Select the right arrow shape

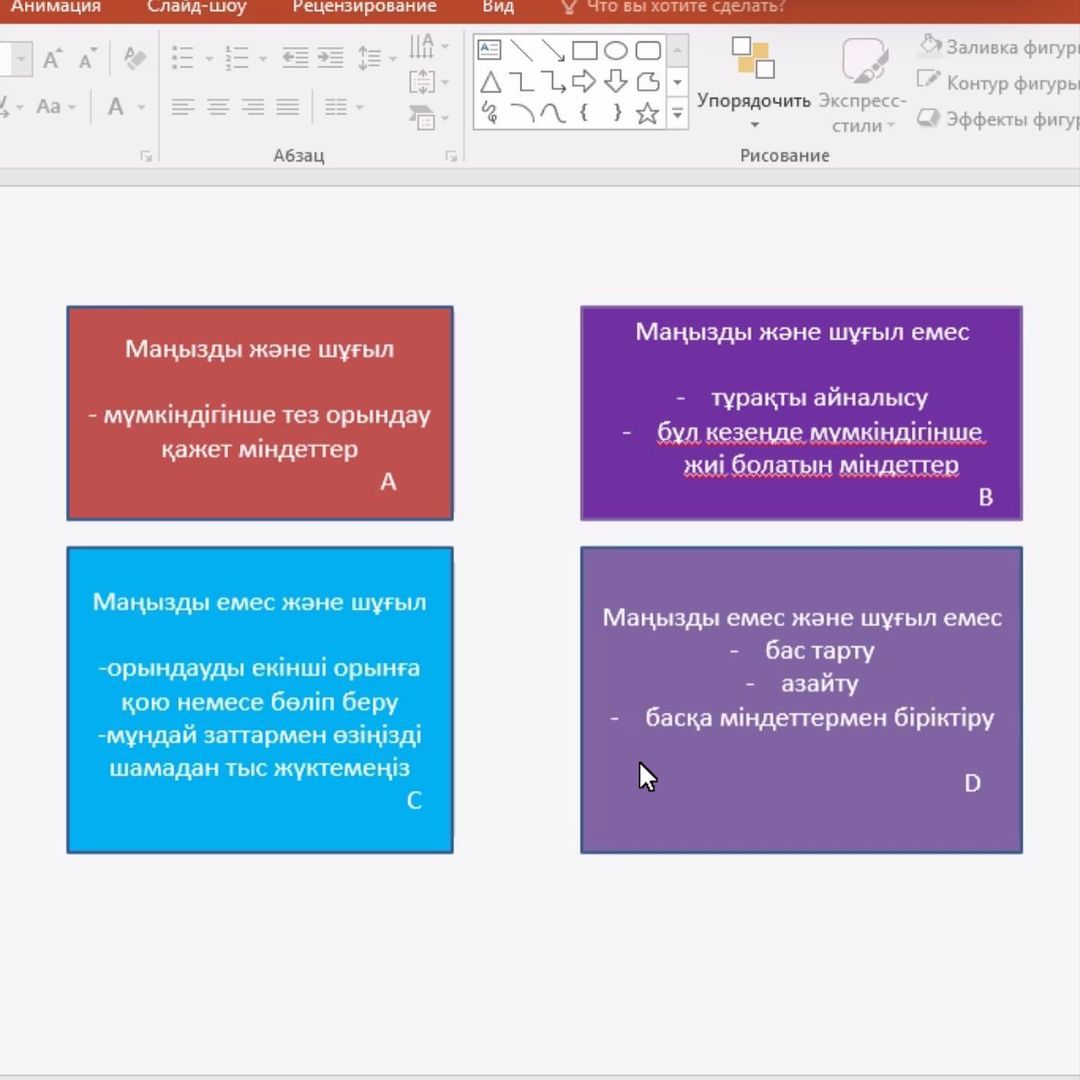tap(584, 82)
